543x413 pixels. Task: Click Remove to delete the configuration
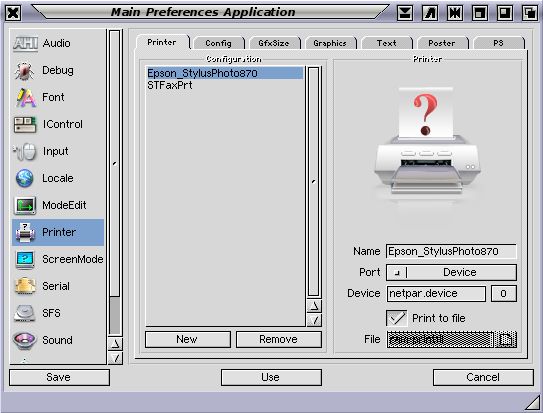[279, 339]
